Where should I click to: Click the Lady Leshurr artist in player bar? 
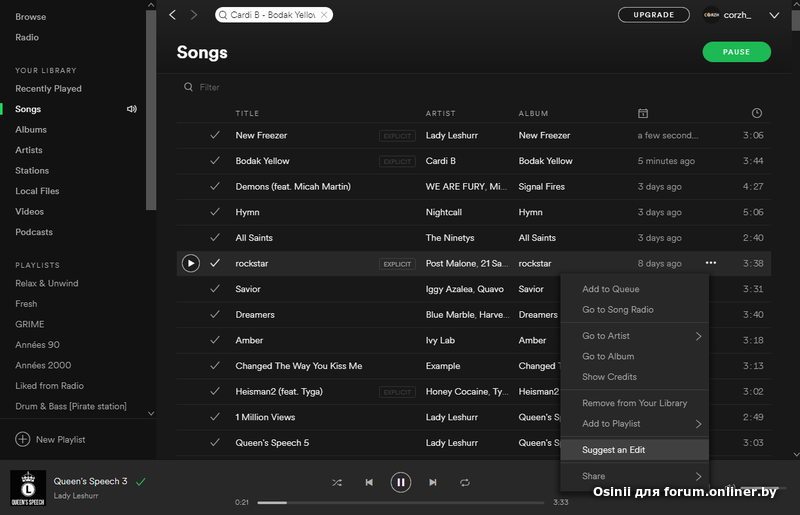(x=76, y=496)
